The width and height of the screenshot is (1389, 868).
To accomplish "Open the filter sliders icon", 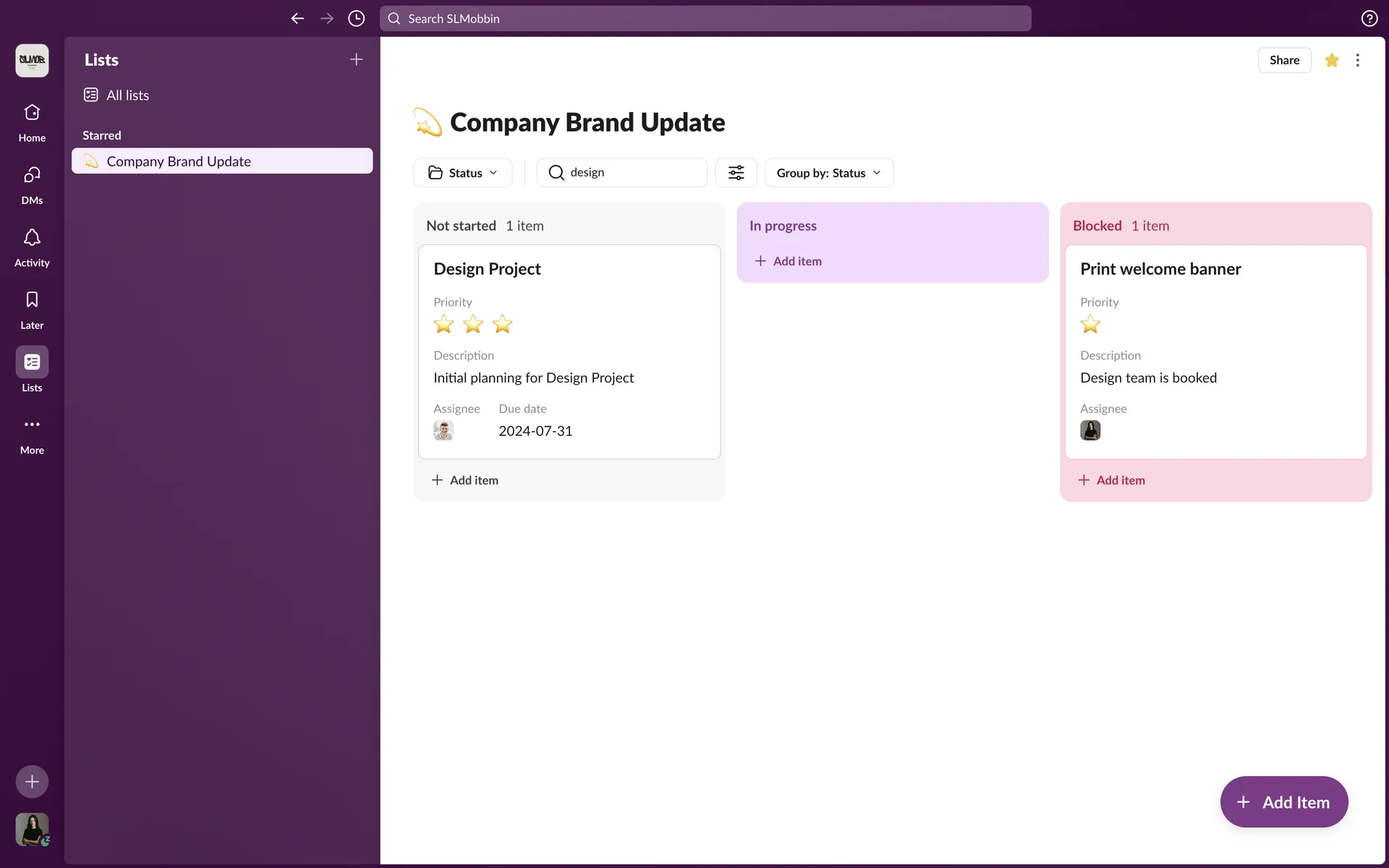I will coord(736,173).
